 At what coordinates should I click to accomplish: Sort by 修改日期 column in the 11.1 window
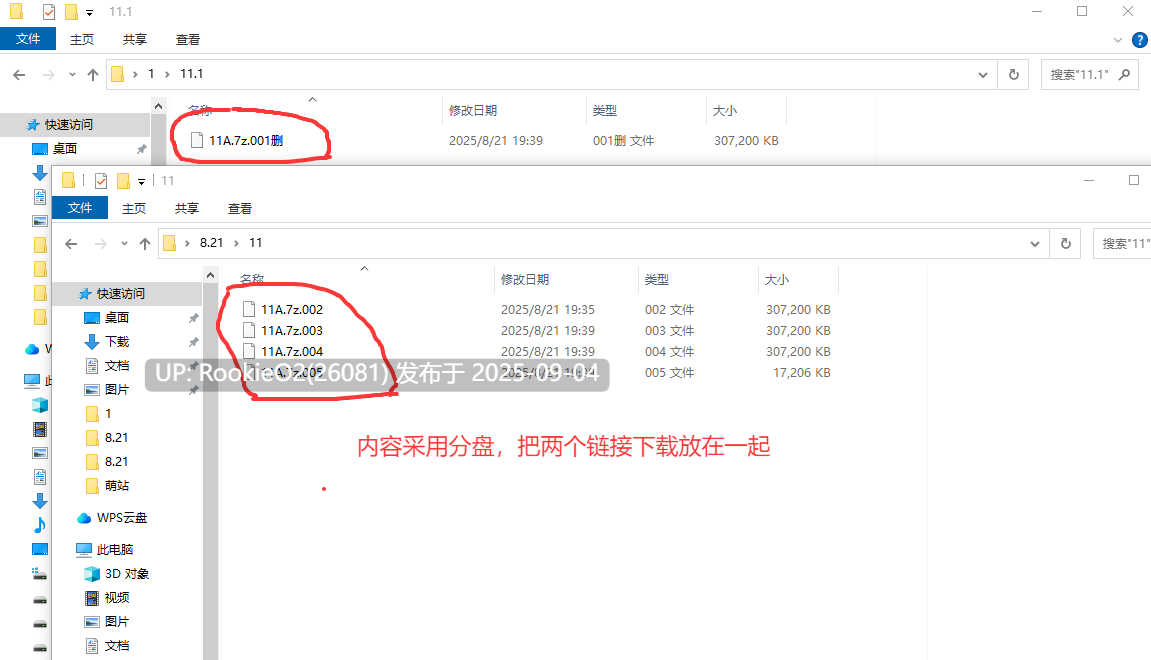click(x=473, y=110)
